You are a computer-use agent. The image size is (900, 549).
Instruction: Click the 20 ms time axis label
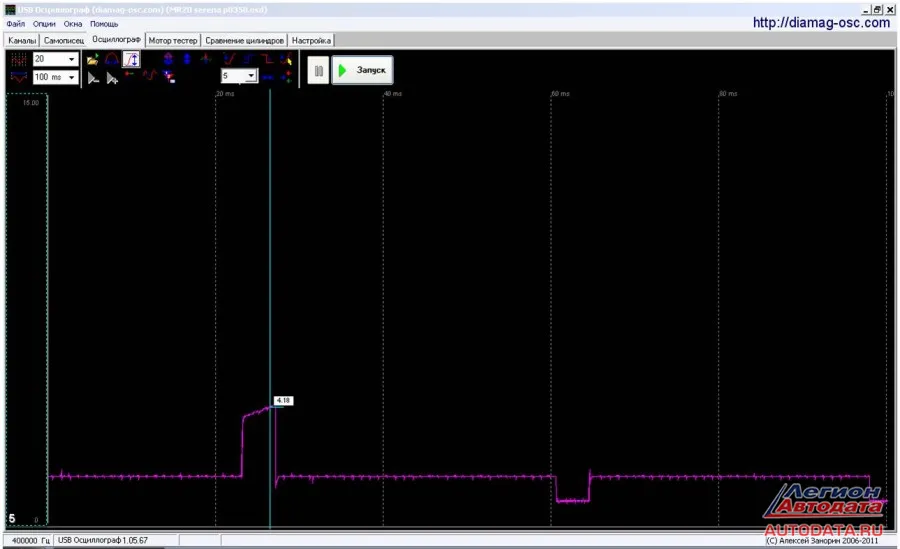point(225,94)
